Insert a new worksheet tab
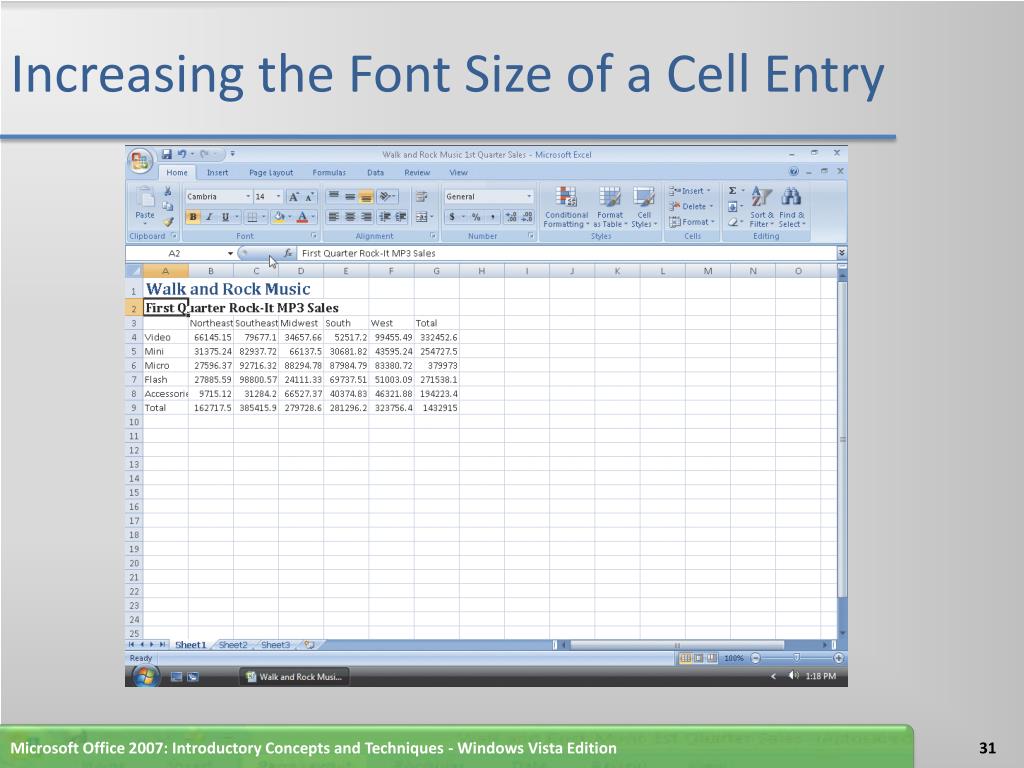This screenshot has height=768, width=1024. click(309, 645)
